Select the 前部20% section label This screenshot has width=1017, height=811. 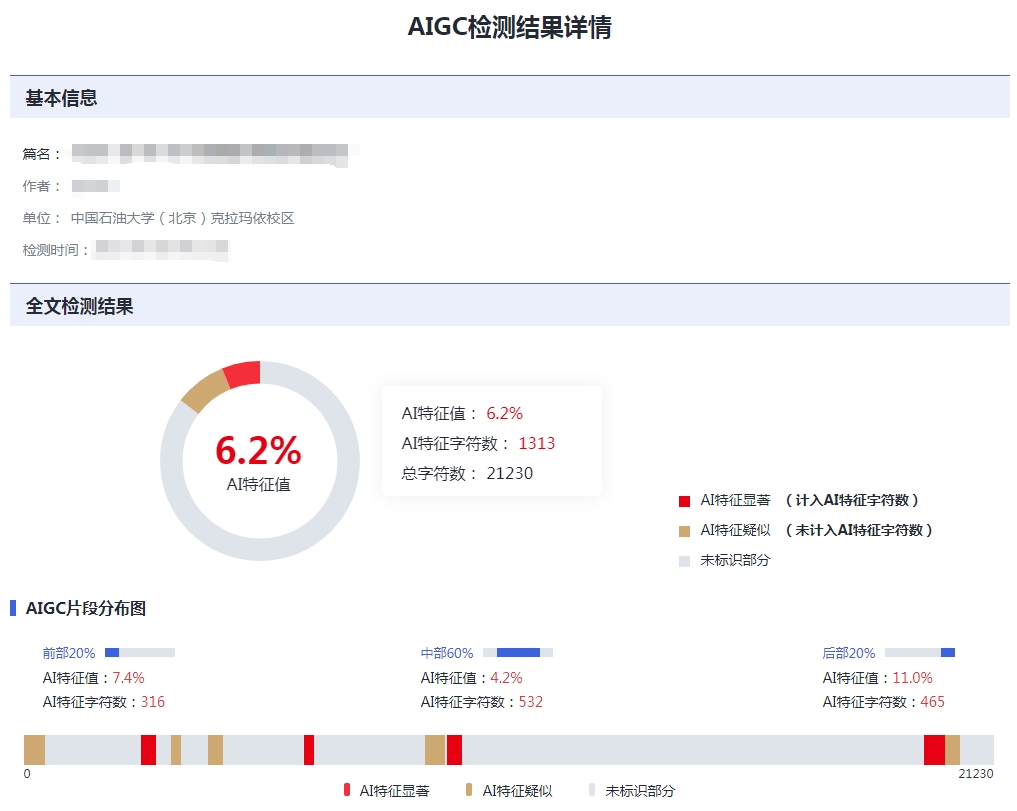[x=69, y=653]
